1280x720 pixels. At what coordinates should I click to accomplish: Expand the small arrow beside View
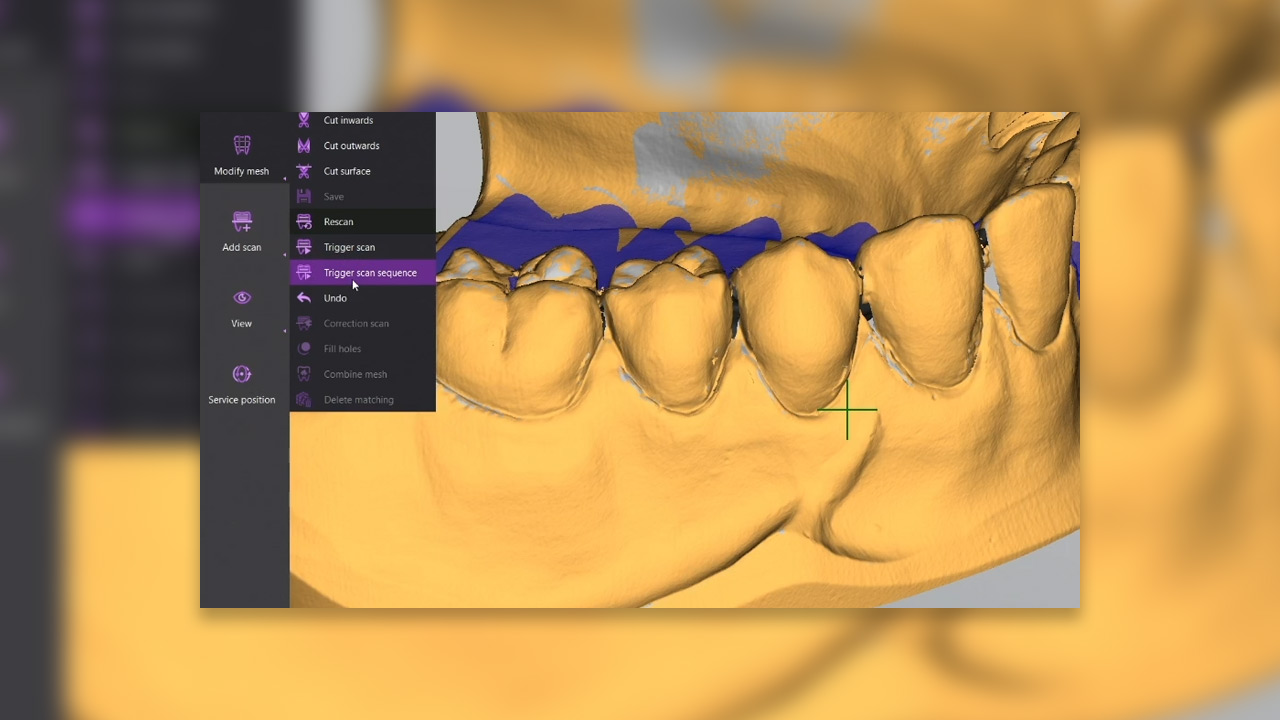(285, 331)
